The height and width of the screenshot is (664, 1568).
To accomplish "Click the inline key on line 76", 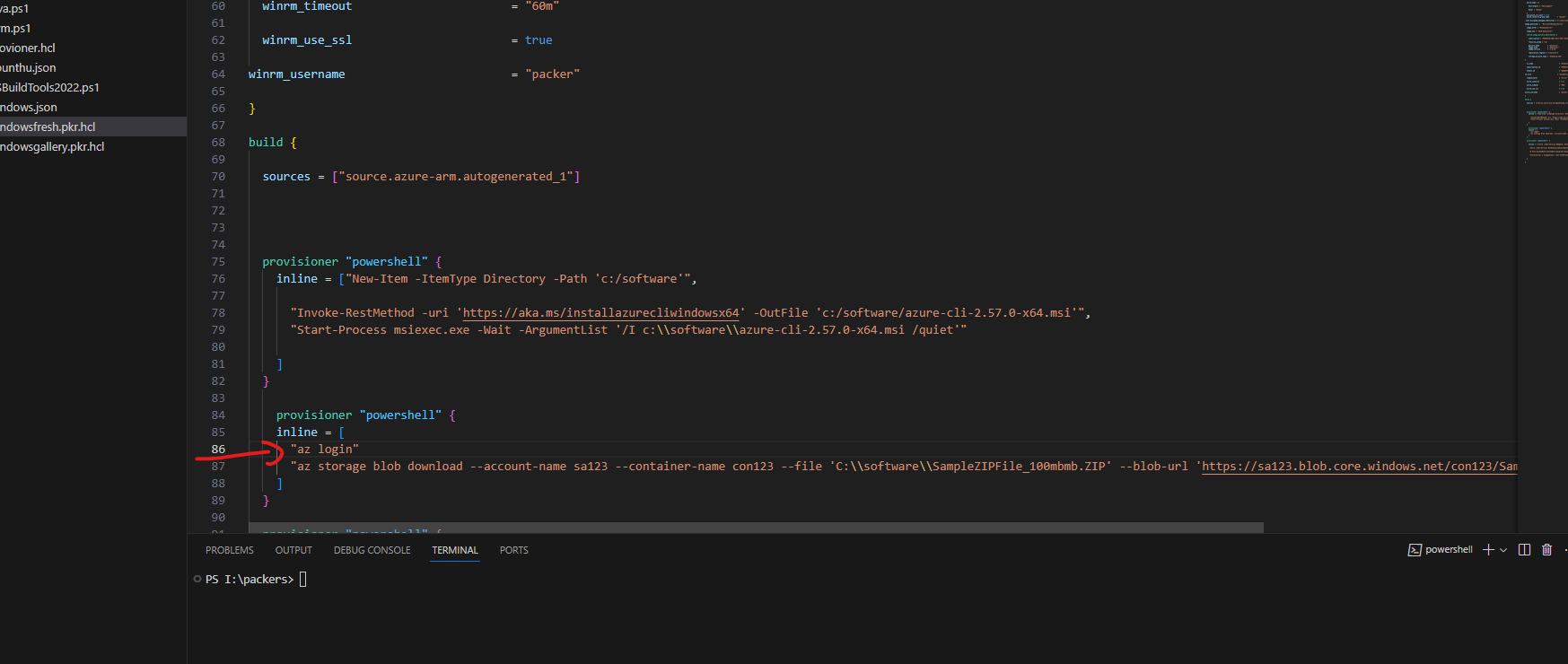I will tap(297, 279).
